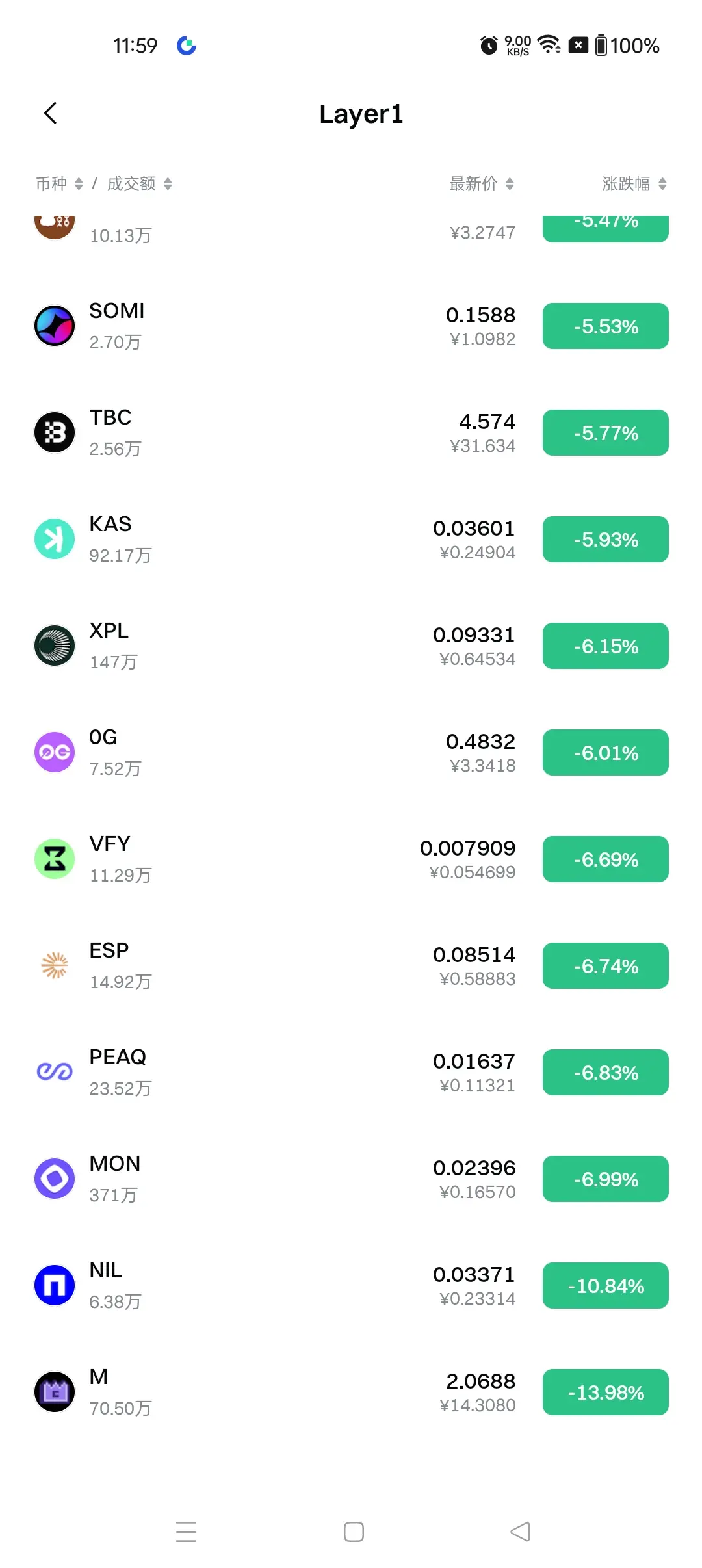Toggle the -13.98% change badge for M
The height and width of the screenshot is (1568, 702).
pyautogui.click(x=605, y=1392)
